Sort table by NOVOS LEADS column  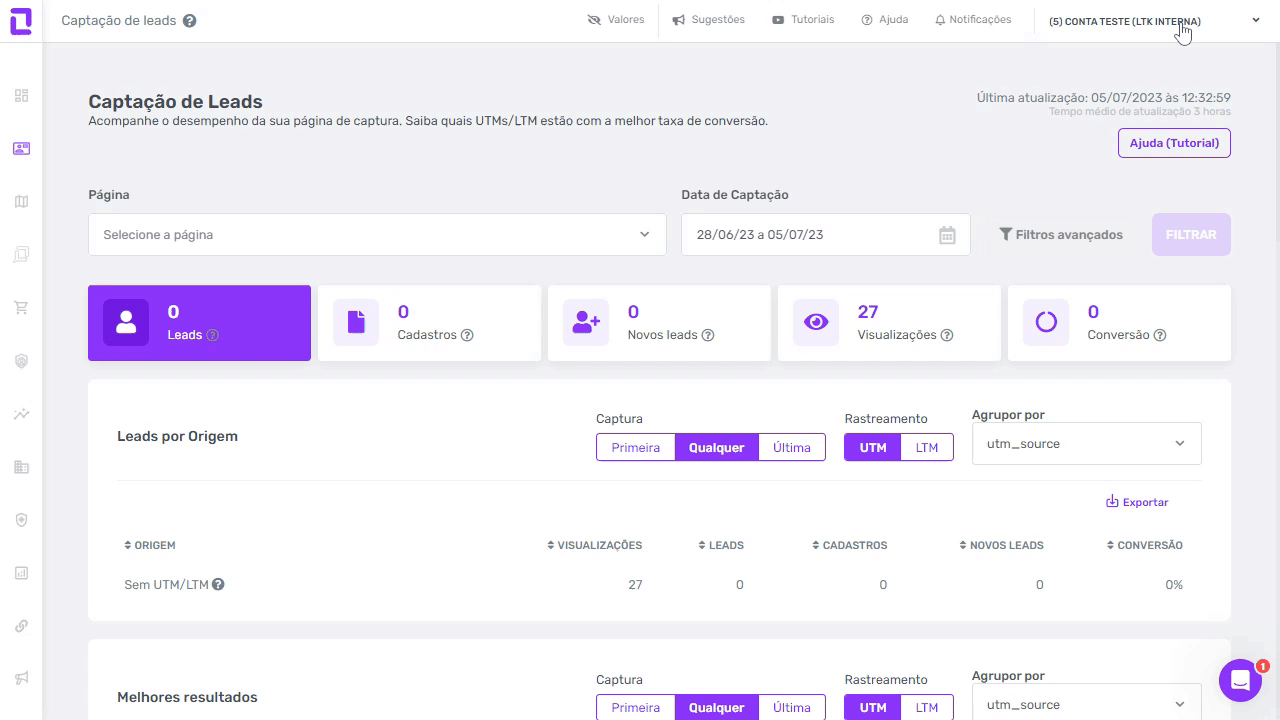coord(1001,545)
